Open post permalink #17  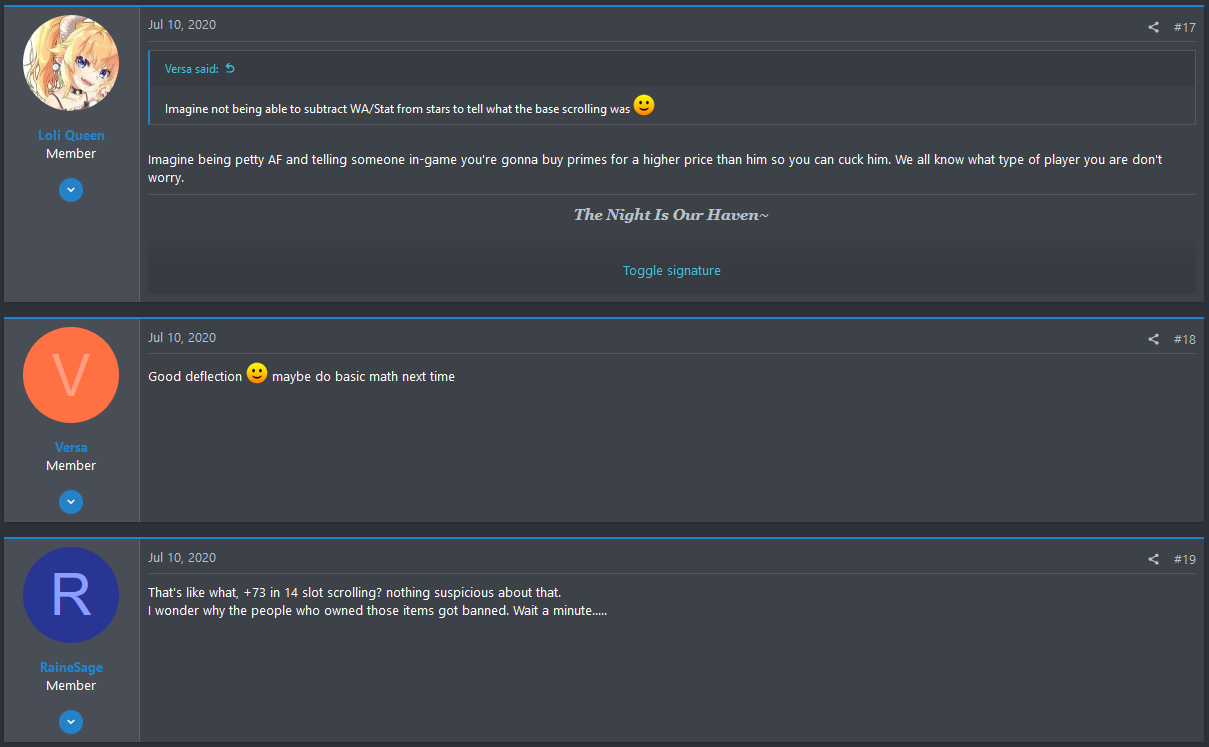click(1184, 27)
